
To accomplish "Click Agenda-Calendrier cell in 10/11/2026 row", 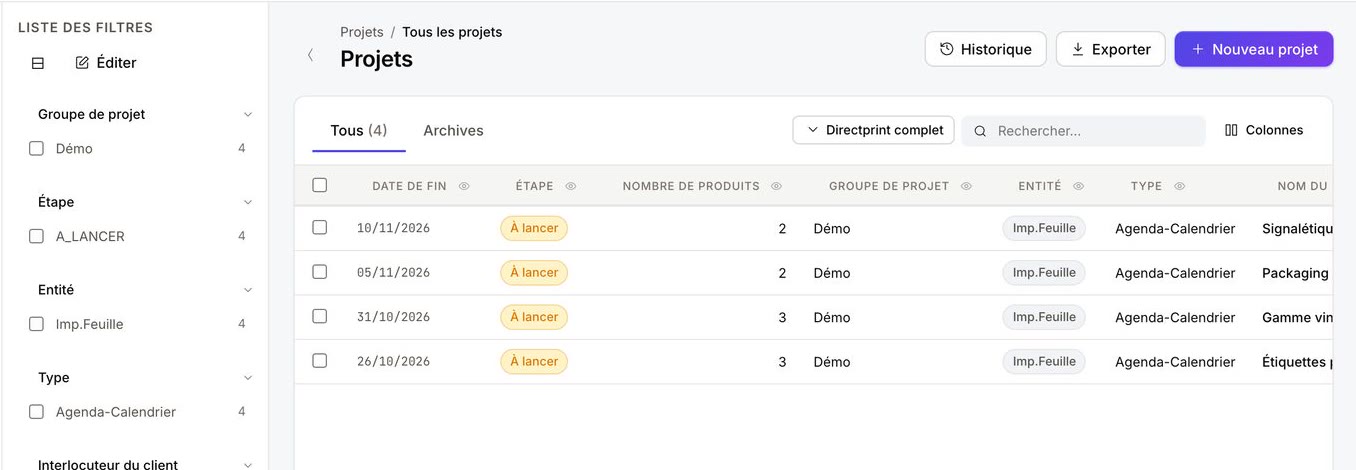I will pyautogui.click(x=1175, y=229).
